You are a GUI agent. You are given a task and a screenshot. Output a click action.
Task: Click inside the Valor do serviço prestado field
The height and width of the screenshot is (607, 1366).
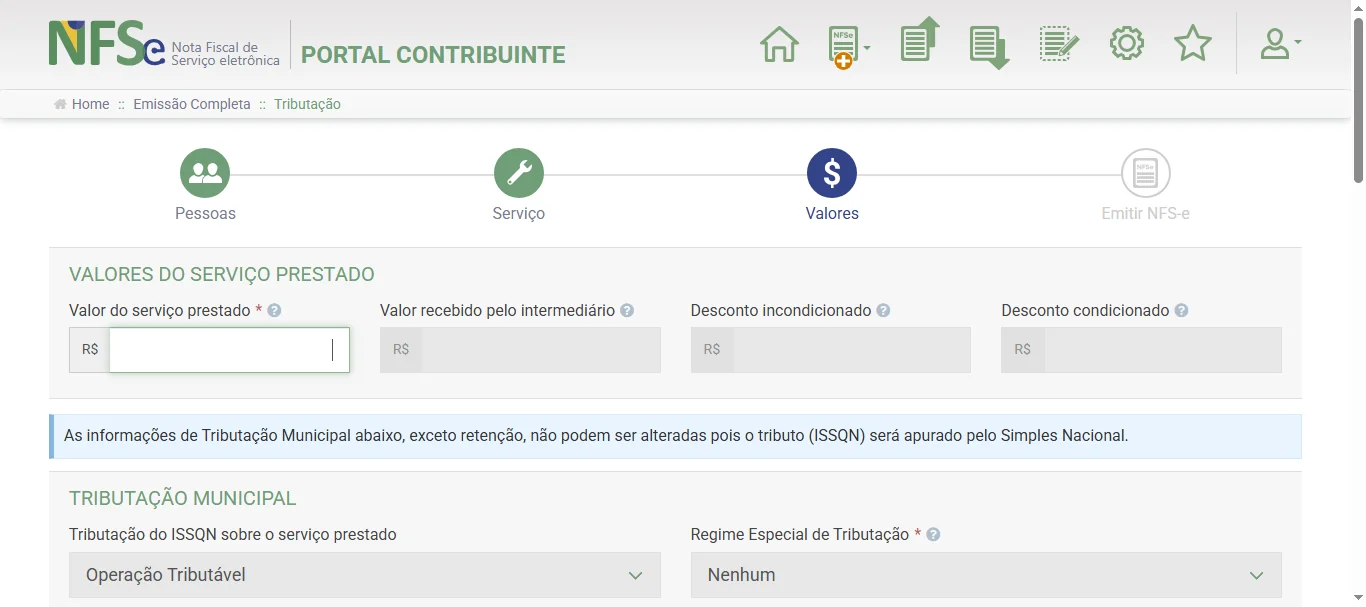228,349
